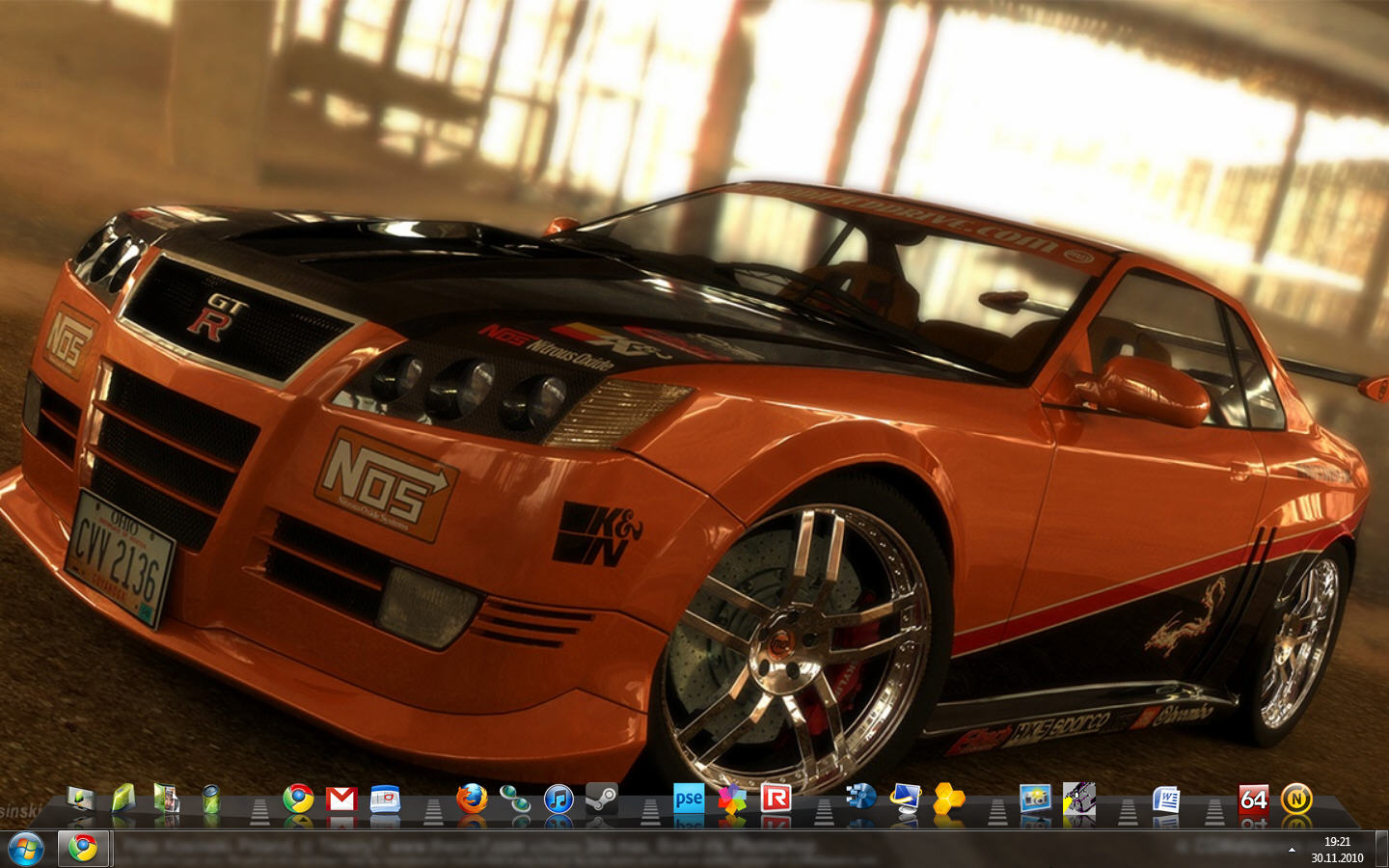Viewport: 1389px width, 868px height.
Task: Launch Steam from the dock
Action: point(602,799)
